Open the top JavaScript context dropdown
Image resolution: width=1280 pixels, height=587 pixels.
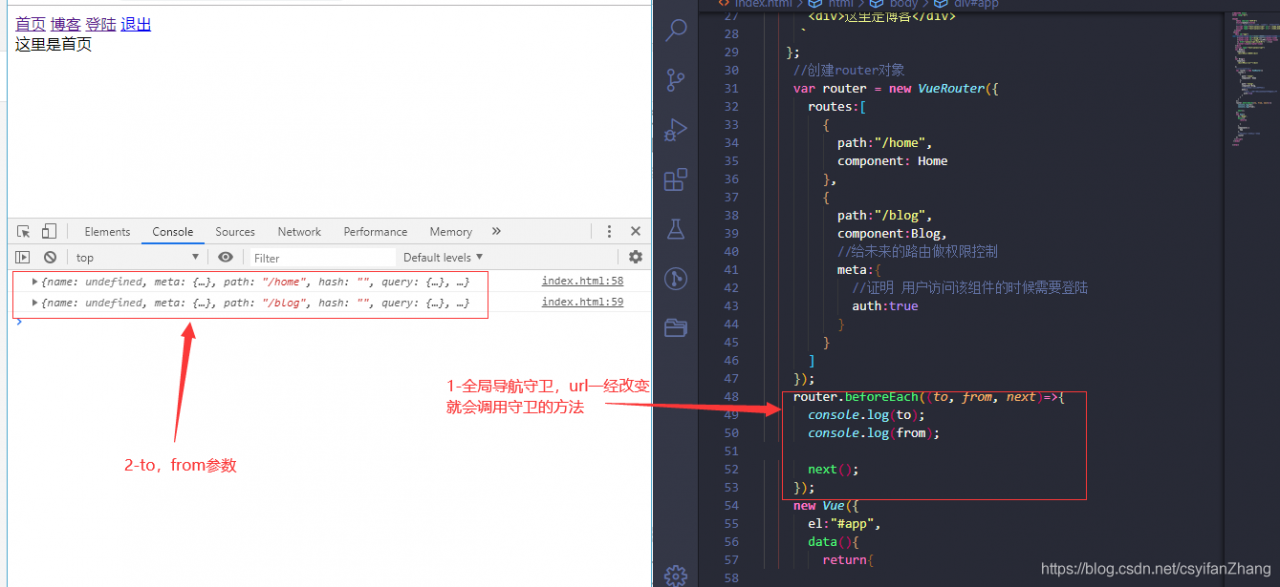(138, 257)
